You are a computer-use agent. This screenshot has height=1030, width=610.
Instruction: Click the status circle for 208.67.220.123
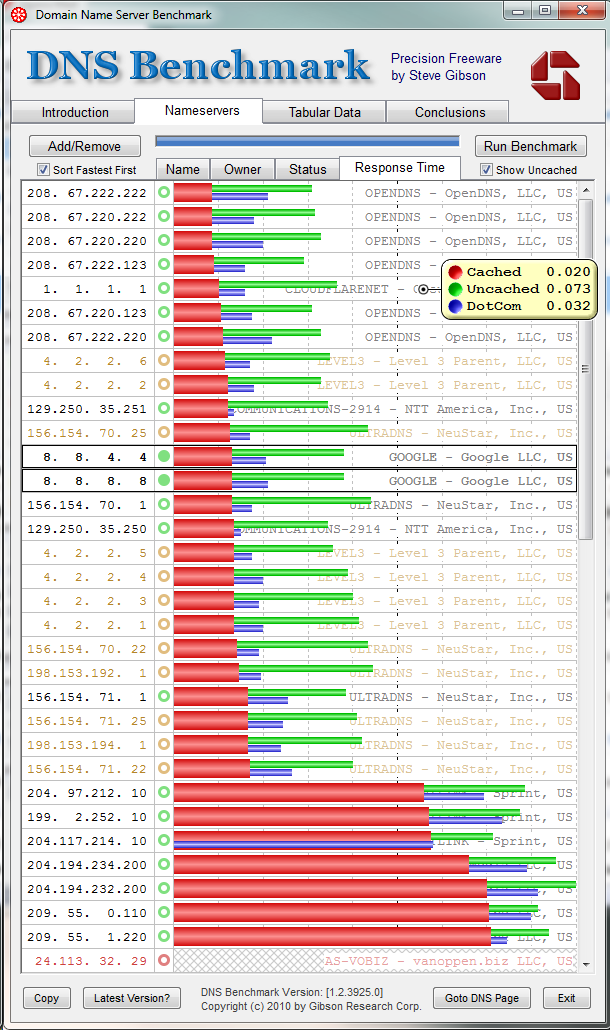163,312
